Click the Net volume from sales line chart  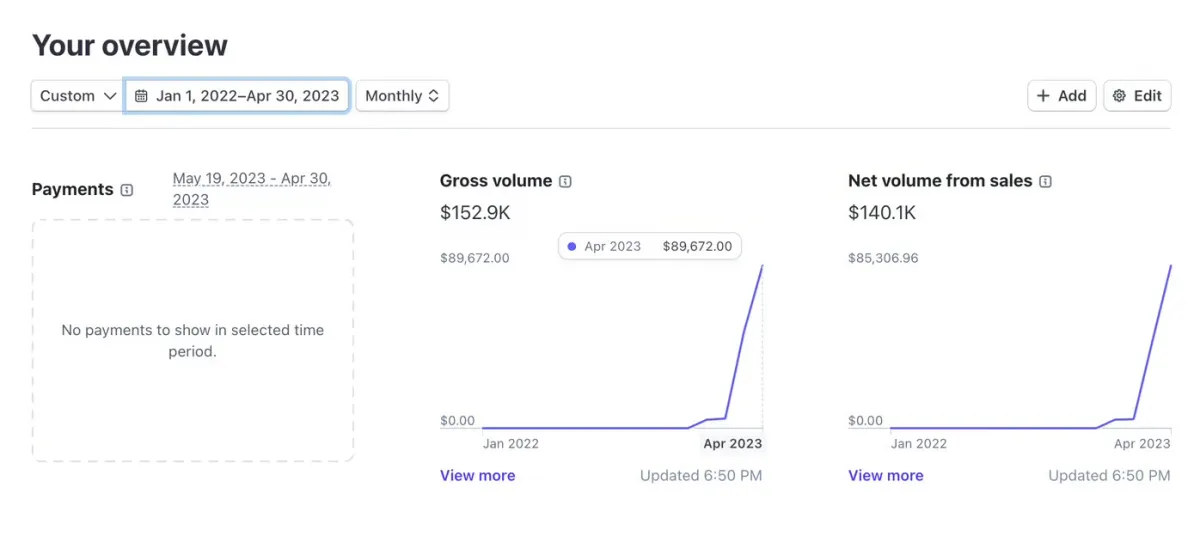click(1152, 338)
